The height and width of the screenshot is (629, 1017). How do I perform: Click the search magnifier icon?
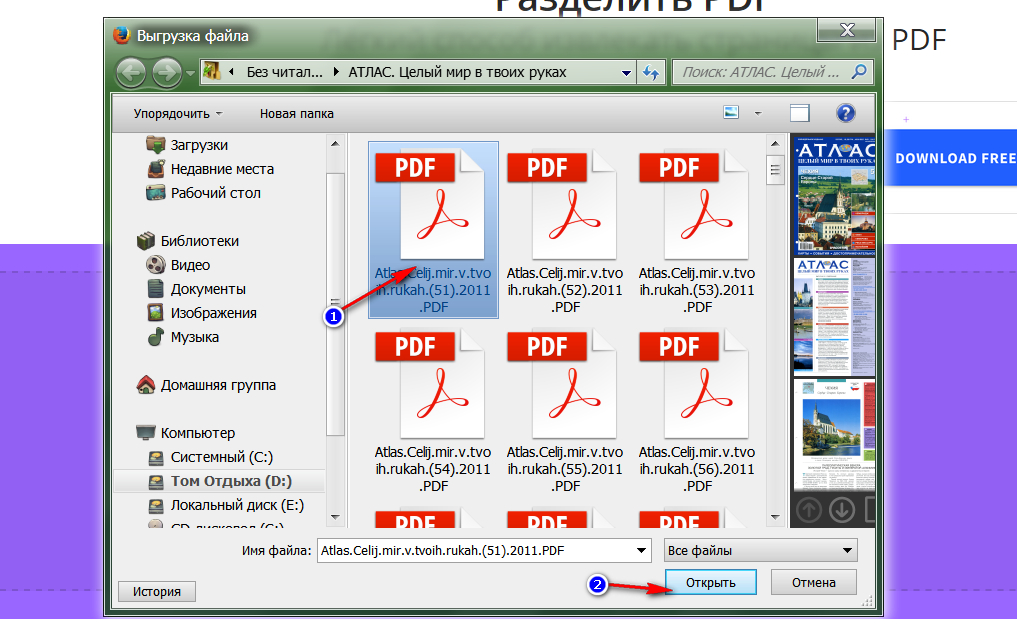click(859, 71)
